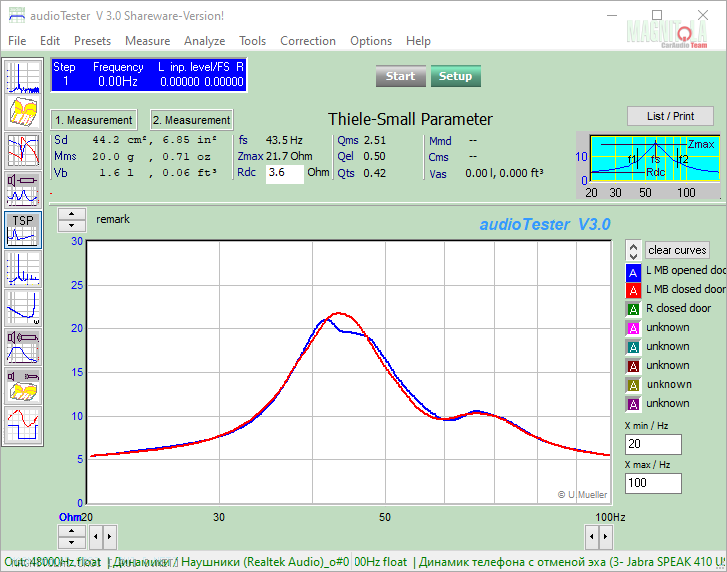The width and height of the screenshot is (727, 572).
Task: Click the green A curve swatch
Action: pos(633,309)
